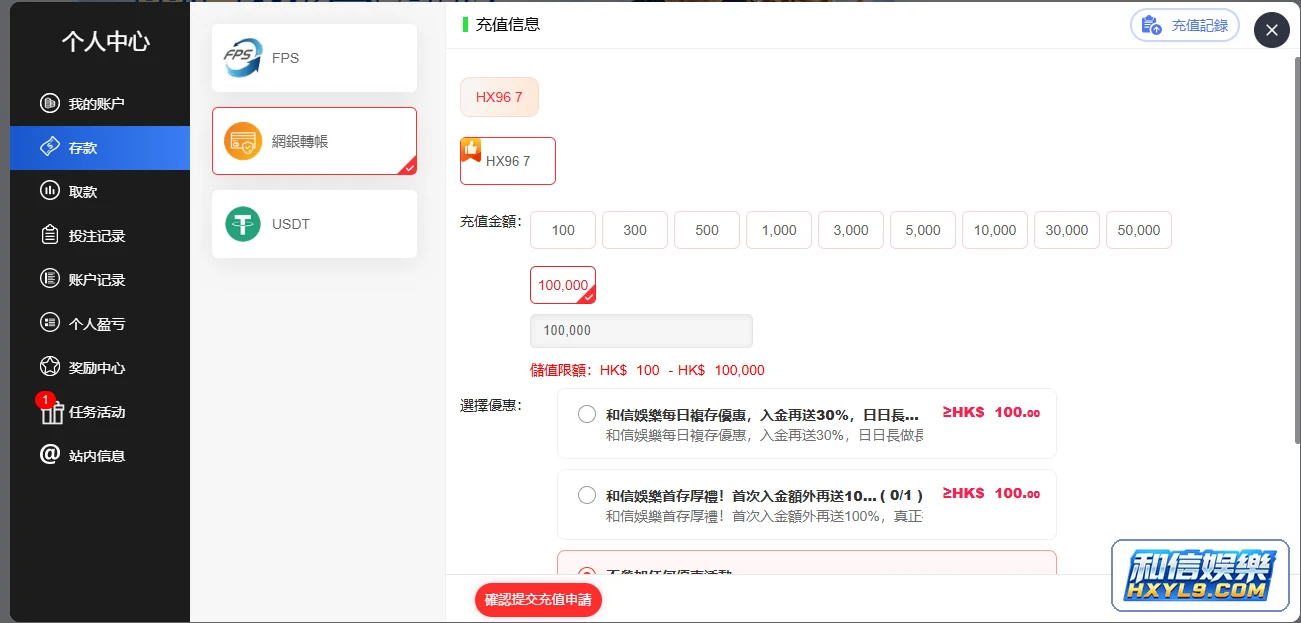Click the 和信娛樂 HXYL9.COM logo
Viewport: 1301px width, 623px height.
(1200, 576)
